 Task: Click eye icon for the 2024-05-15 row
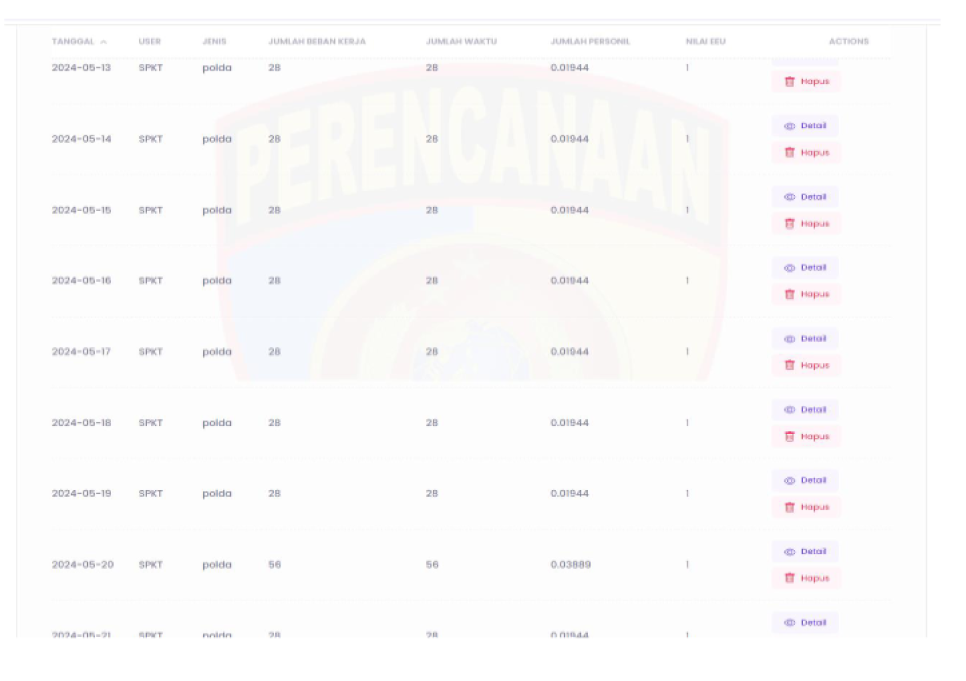point(789,197)
